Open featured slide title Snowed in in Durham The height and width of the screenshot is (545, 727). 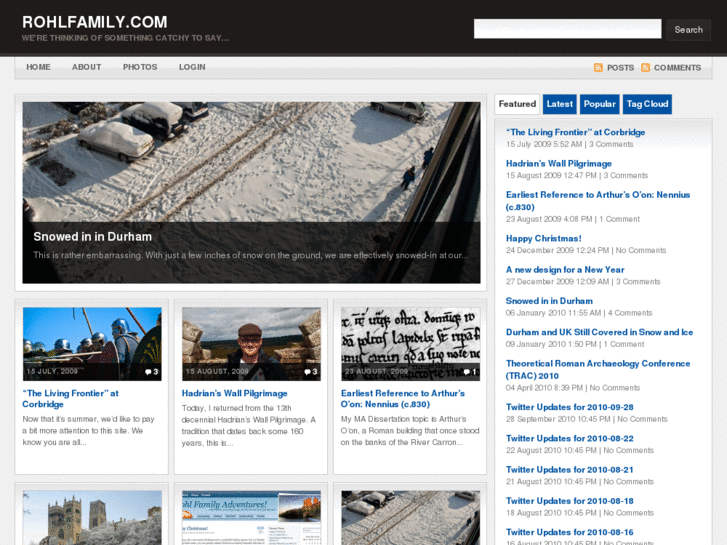(x=93, y=237)
